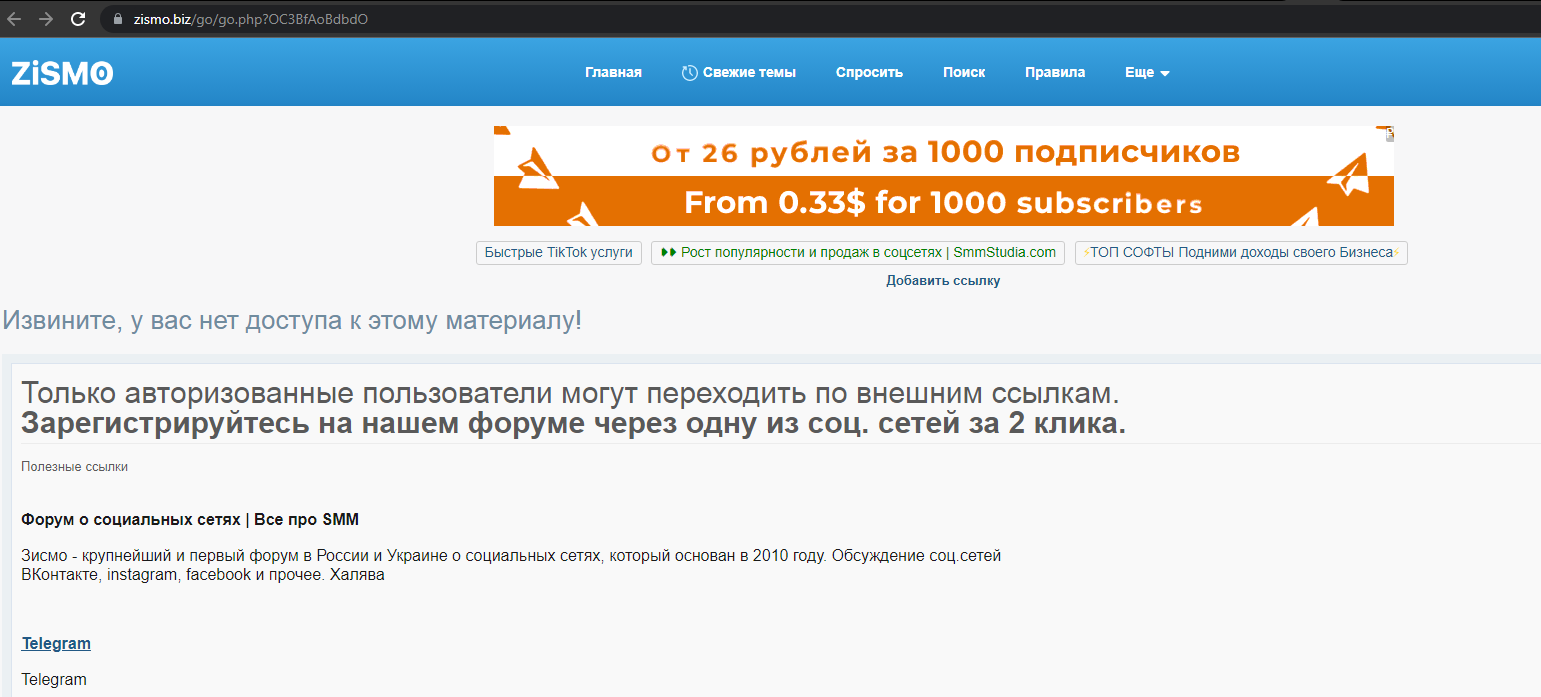Open the Главная menu item
The image size is (1541, 697).
(613, 72)
